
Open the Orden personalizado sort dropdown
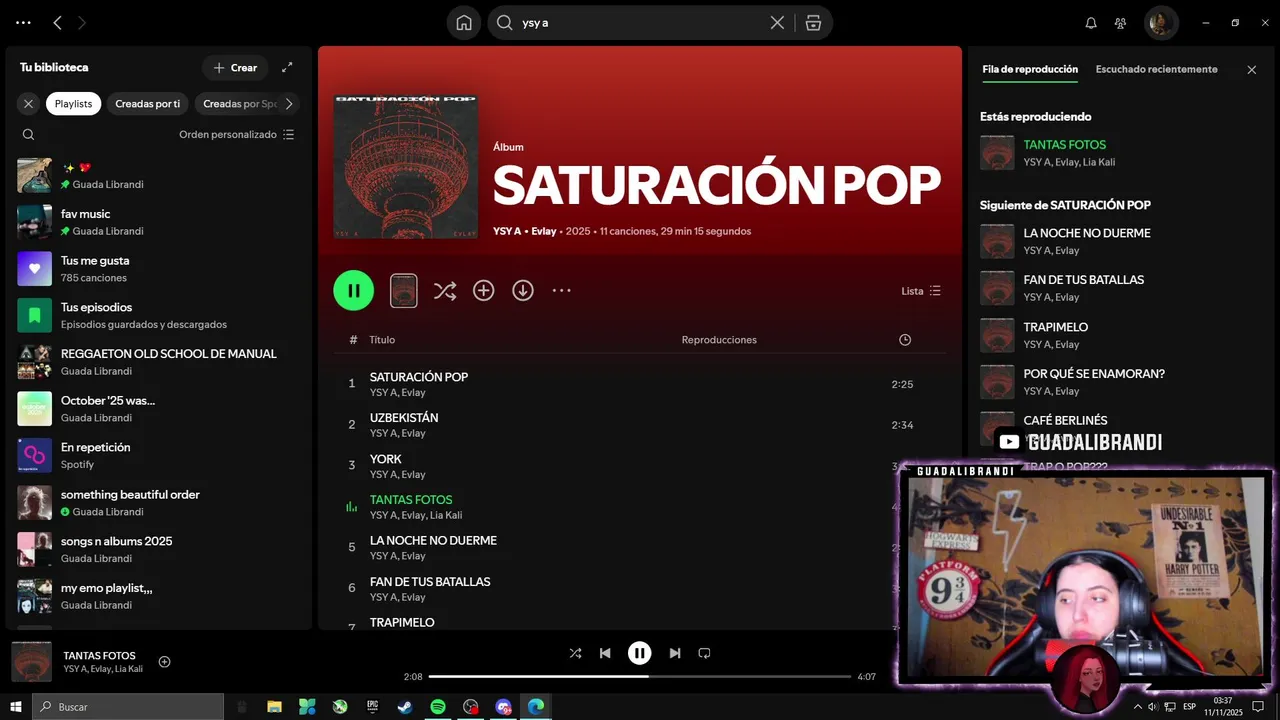point(237,134)
